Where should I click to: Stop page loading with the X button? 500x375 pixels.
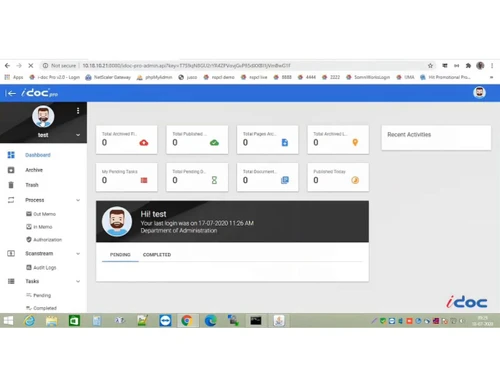[x=30, y=66]
